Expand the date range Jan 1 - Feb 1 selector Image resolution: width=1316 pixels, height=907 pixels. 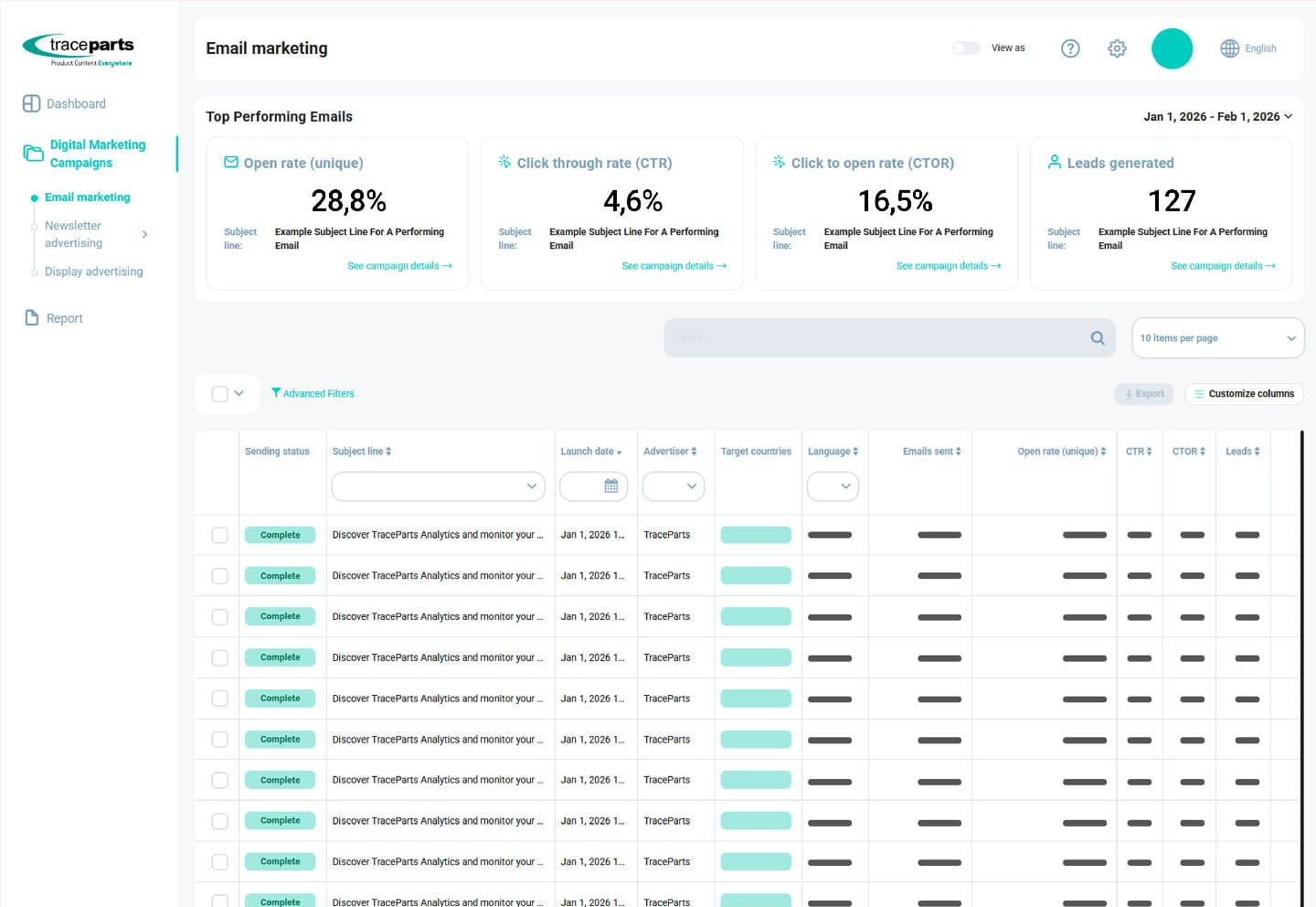[1217, 117]
